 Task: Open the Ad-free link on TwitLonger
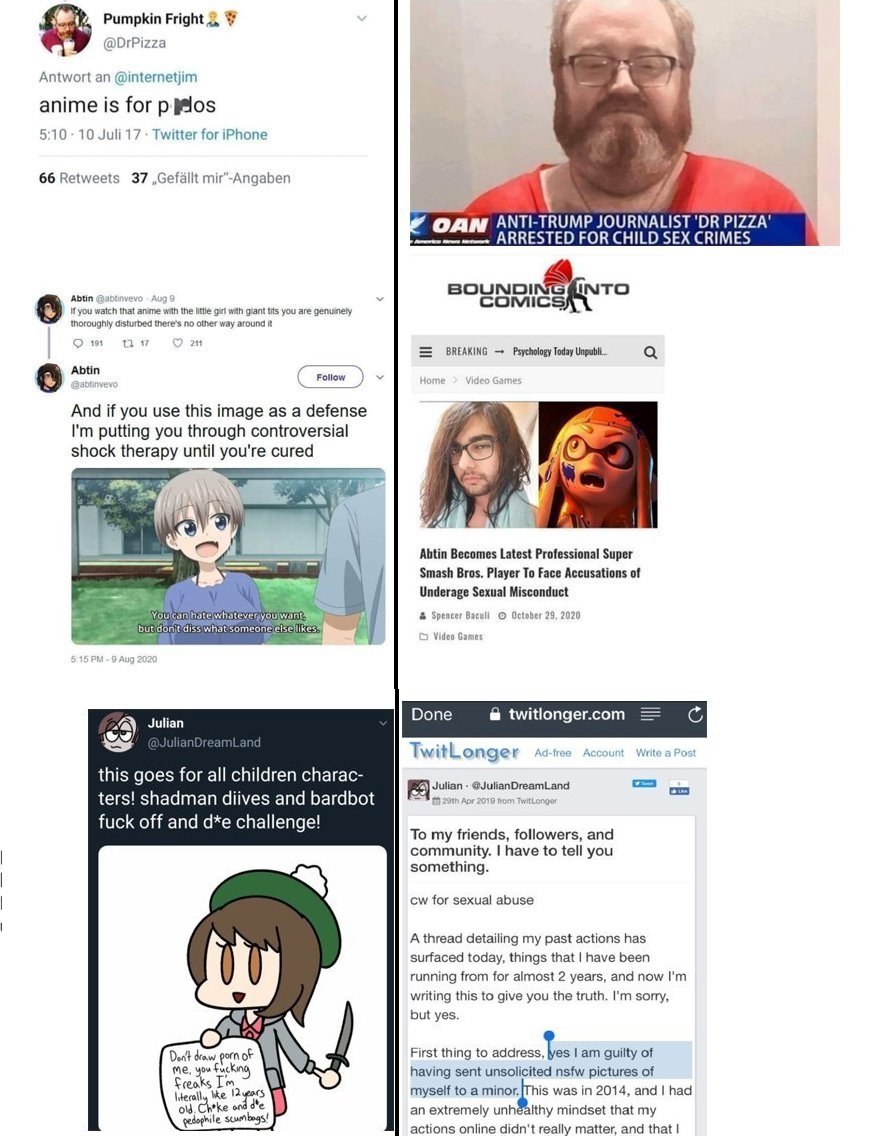click(552, 752)
